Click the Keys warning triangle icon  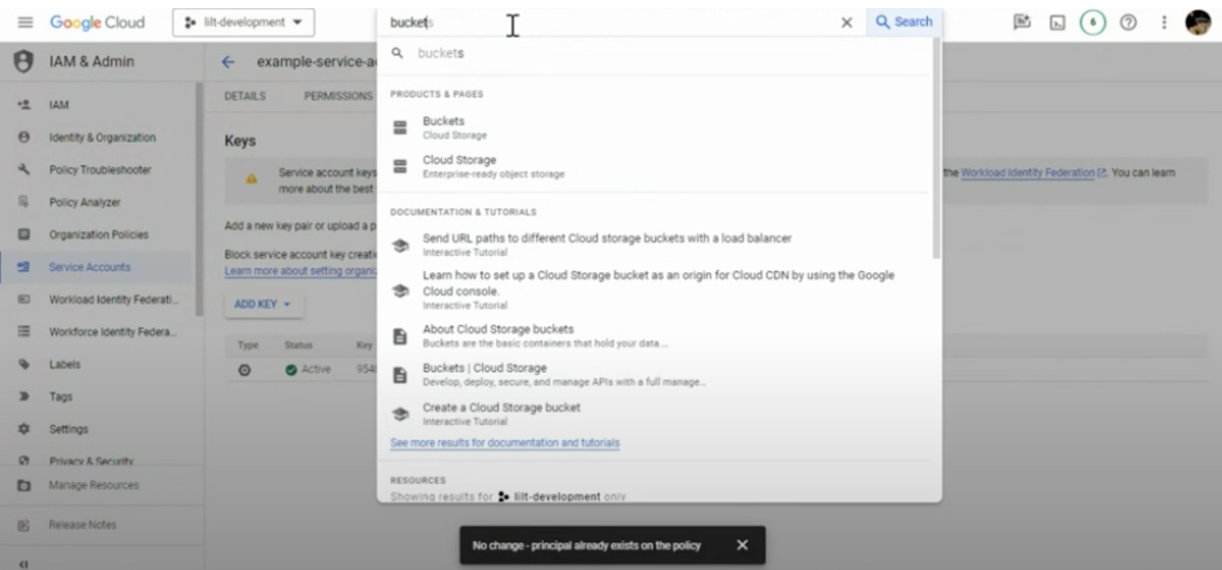pos(252,179)
